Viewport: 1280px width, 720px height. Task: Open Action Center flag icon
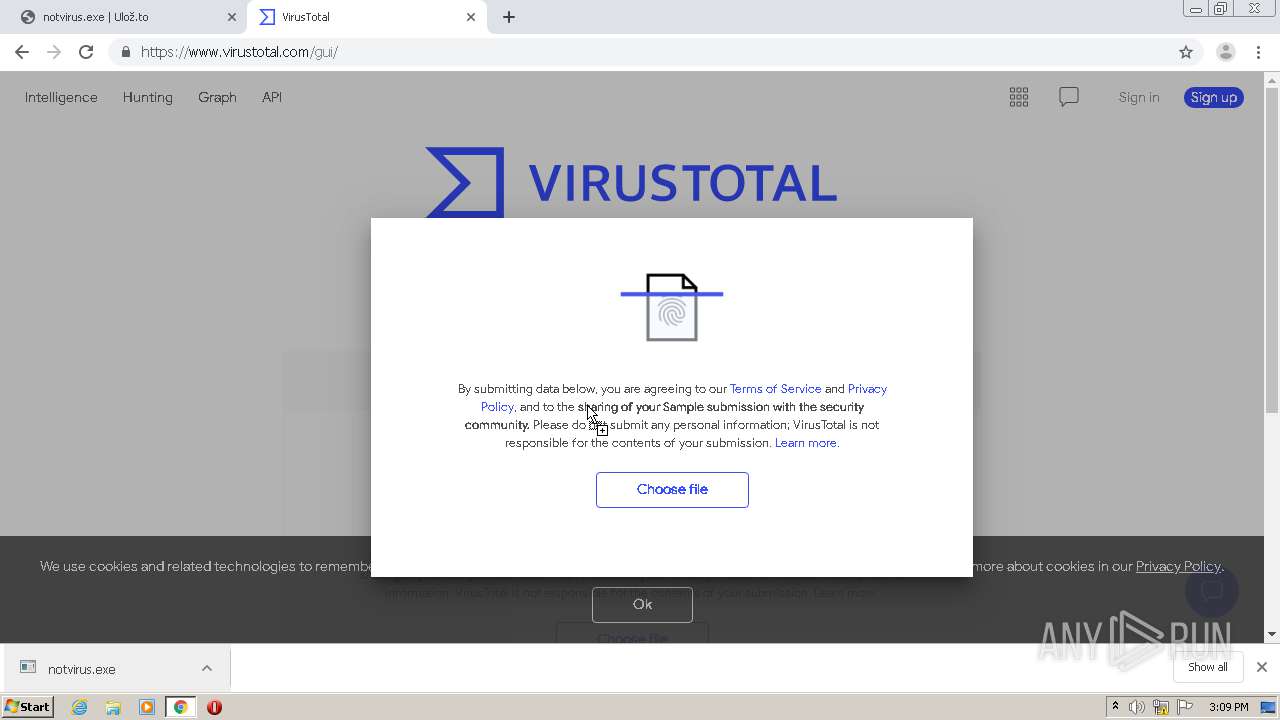coord(1185,707)
